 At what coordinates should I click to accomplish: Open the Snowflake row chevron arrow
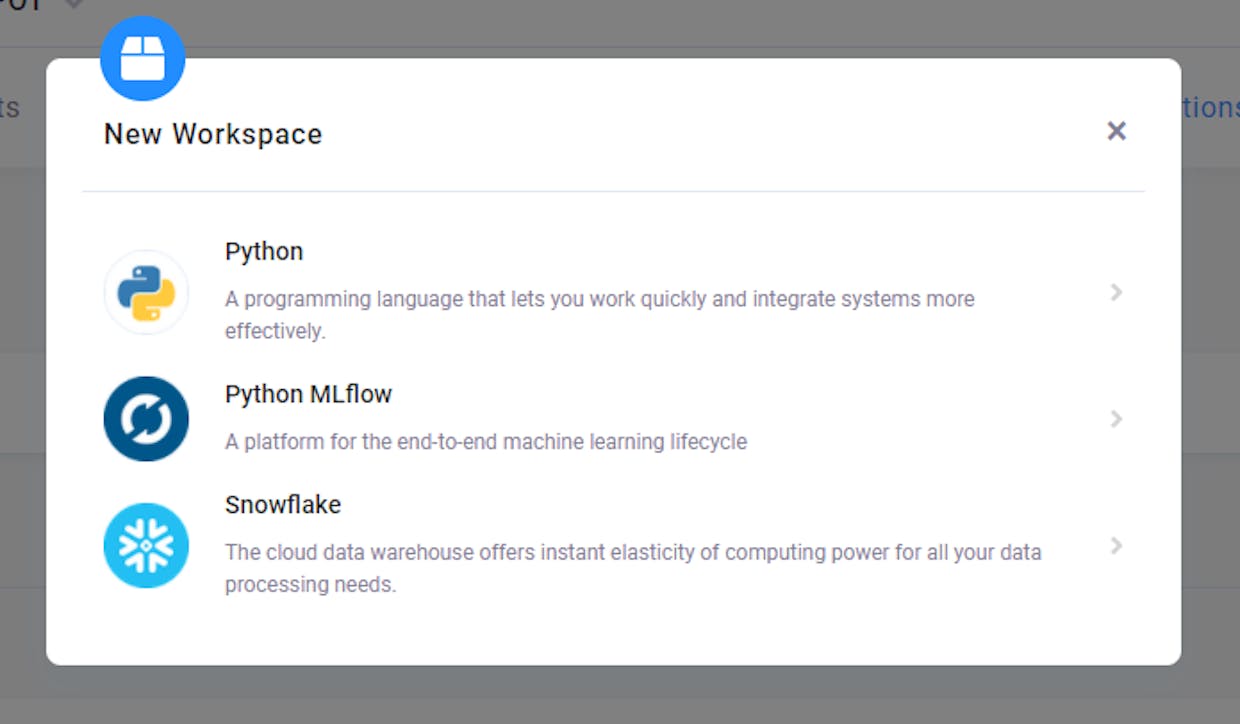[1117, 545]
